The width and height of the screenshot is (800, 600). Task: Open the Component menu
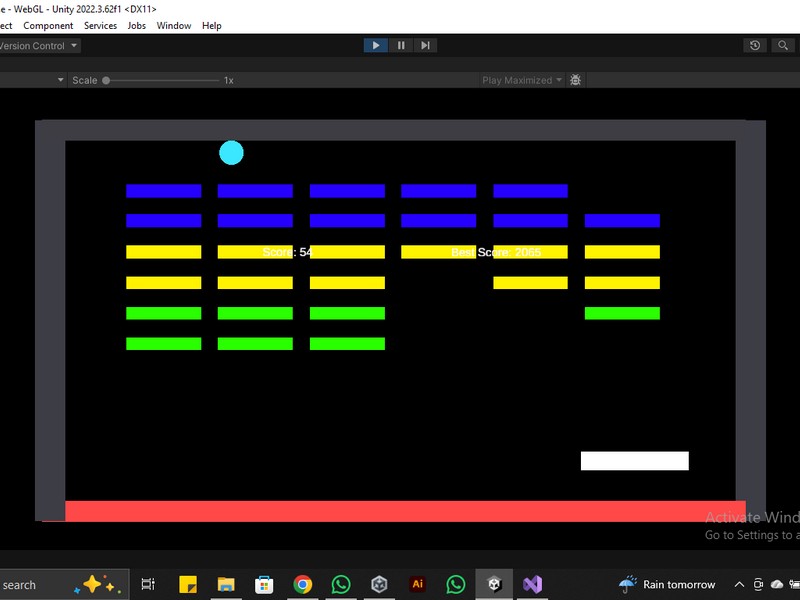click(48, 26)
